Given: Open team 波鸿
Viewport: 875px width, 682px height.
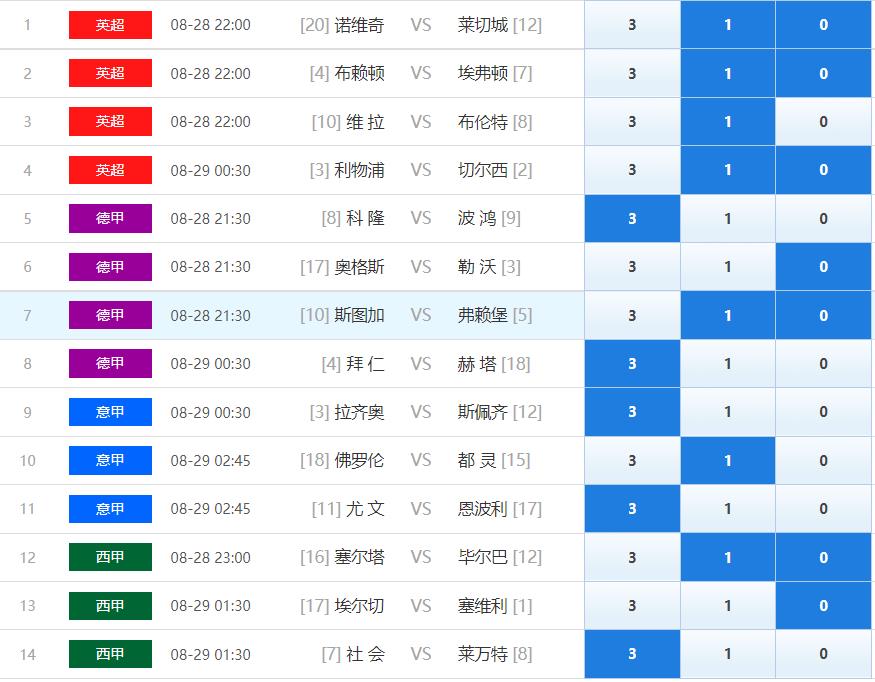Looking at the screenshot, I should point(477,218).
